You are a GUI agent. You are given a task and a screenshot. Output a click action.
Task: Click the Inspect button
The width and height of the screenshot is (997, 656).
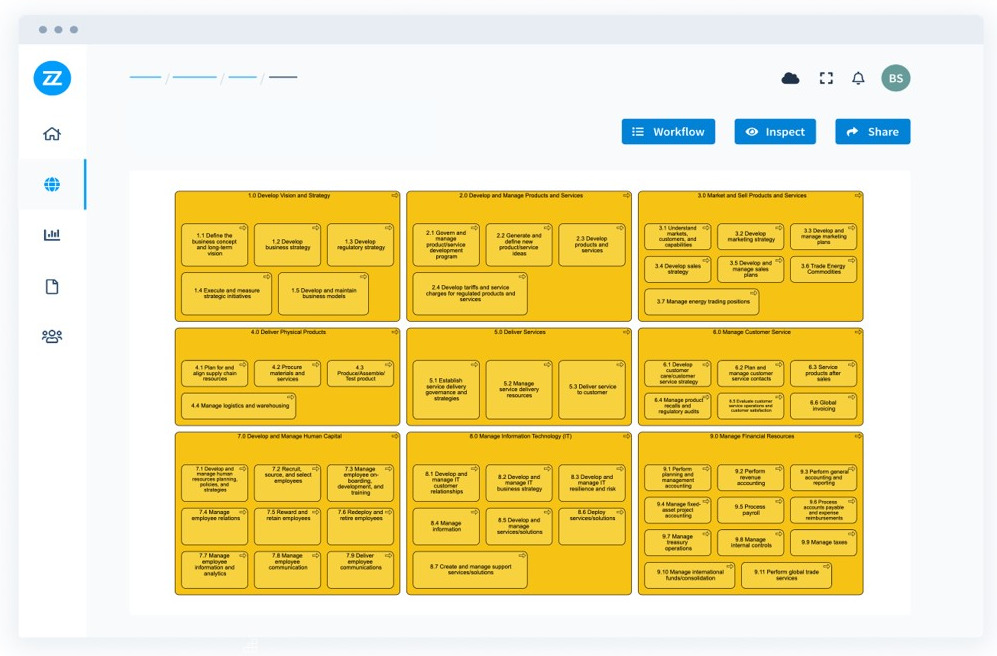pyautogui.click(x=775, y=132)
